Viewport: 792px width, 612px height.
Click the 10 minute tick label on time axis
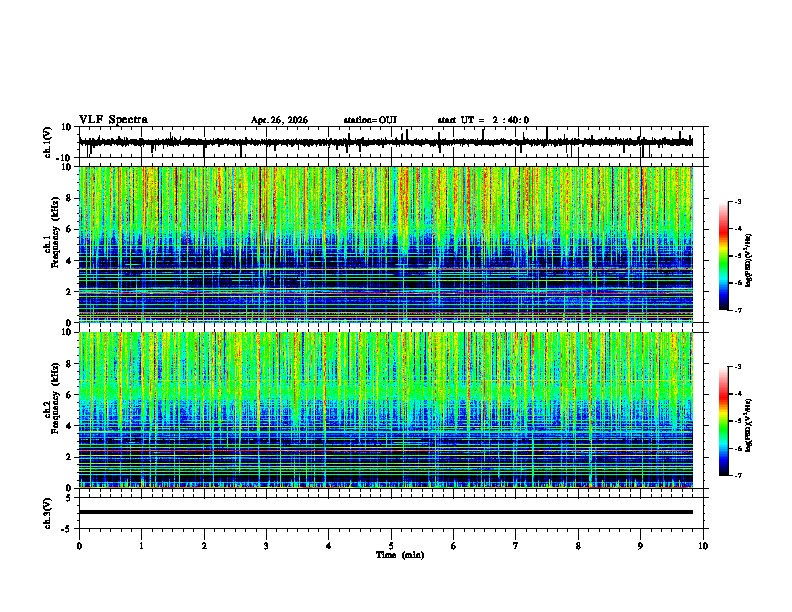pos(703,546)
